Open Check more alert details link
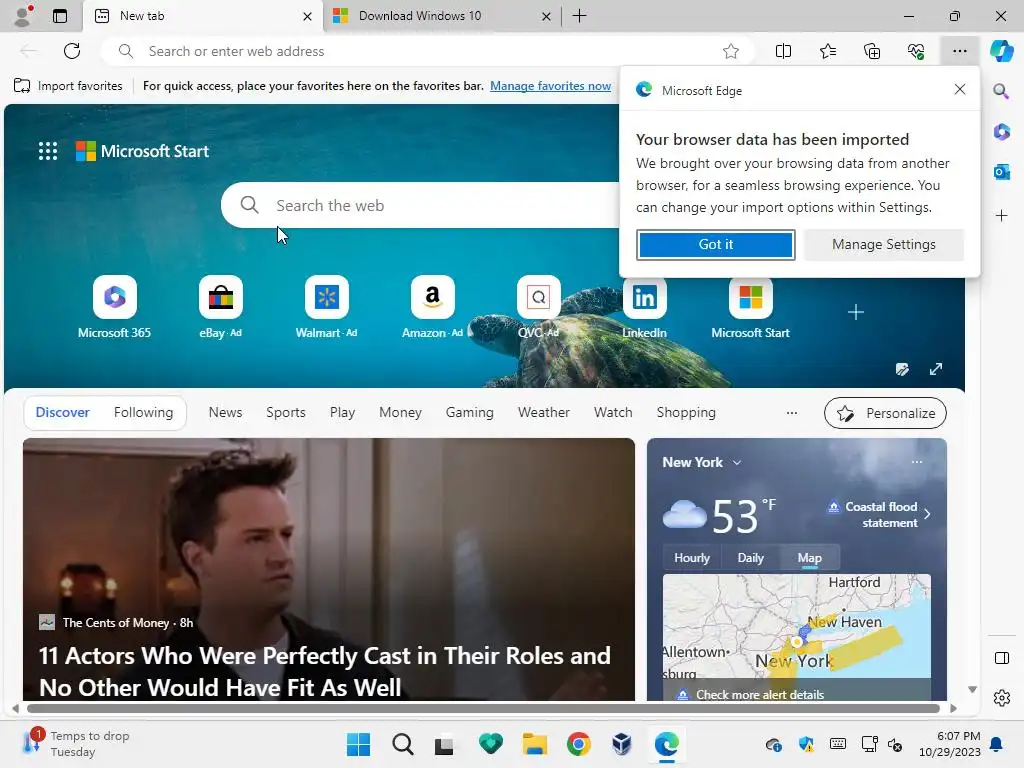This screenshot has width=1024, height=768. 760,694
